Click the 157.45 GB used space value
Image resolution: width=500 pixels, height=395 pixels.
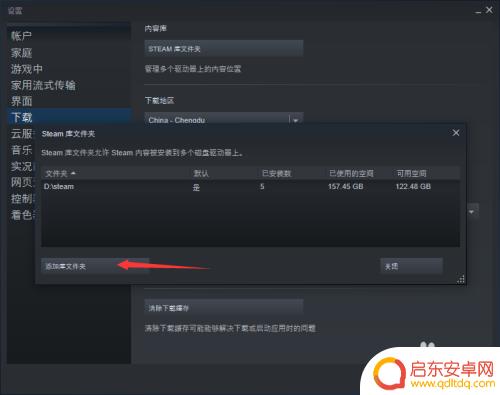[345, 186]
